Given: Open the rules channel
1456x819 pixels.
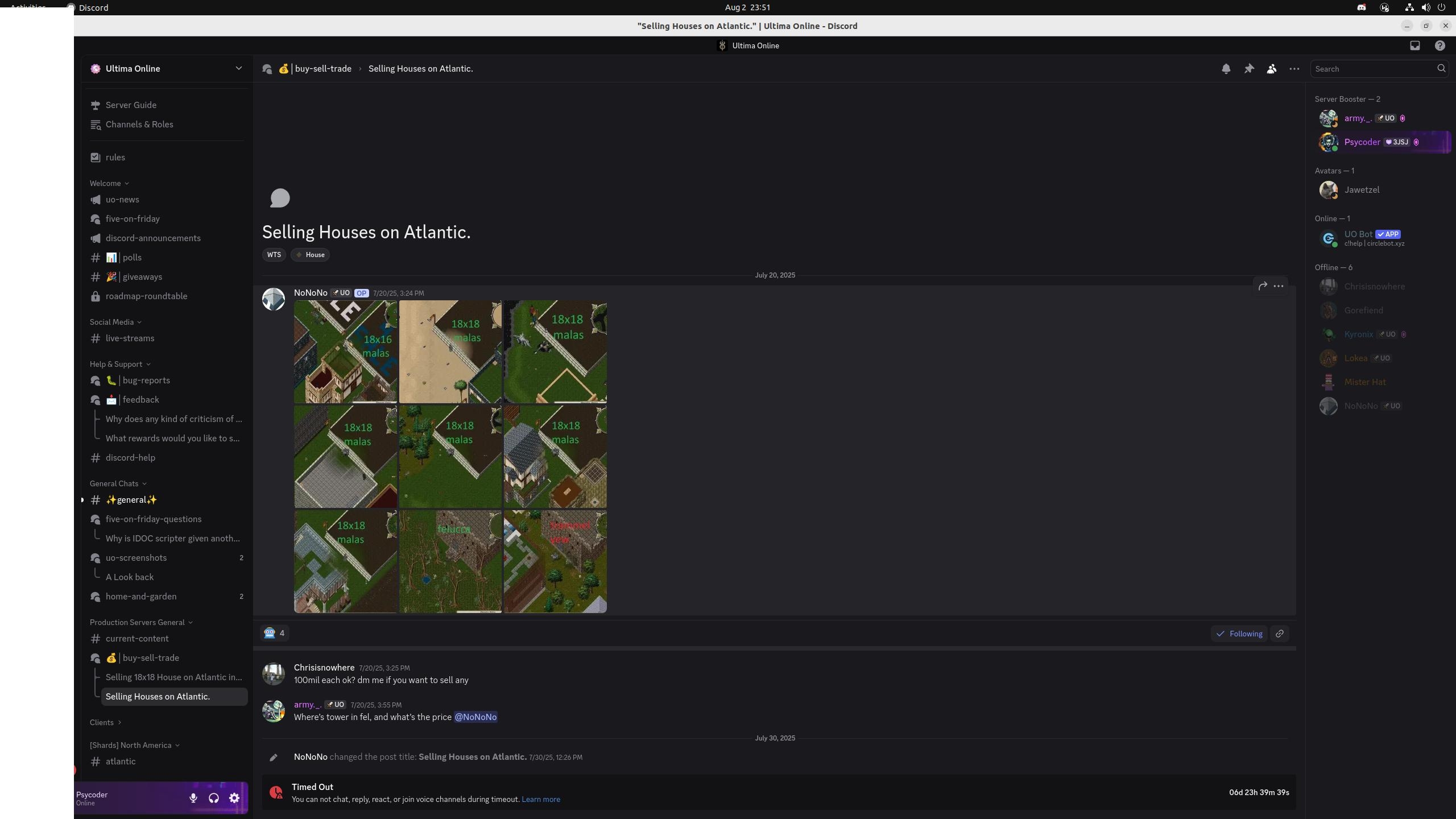Looking at the screenshot, I should 166,158.
